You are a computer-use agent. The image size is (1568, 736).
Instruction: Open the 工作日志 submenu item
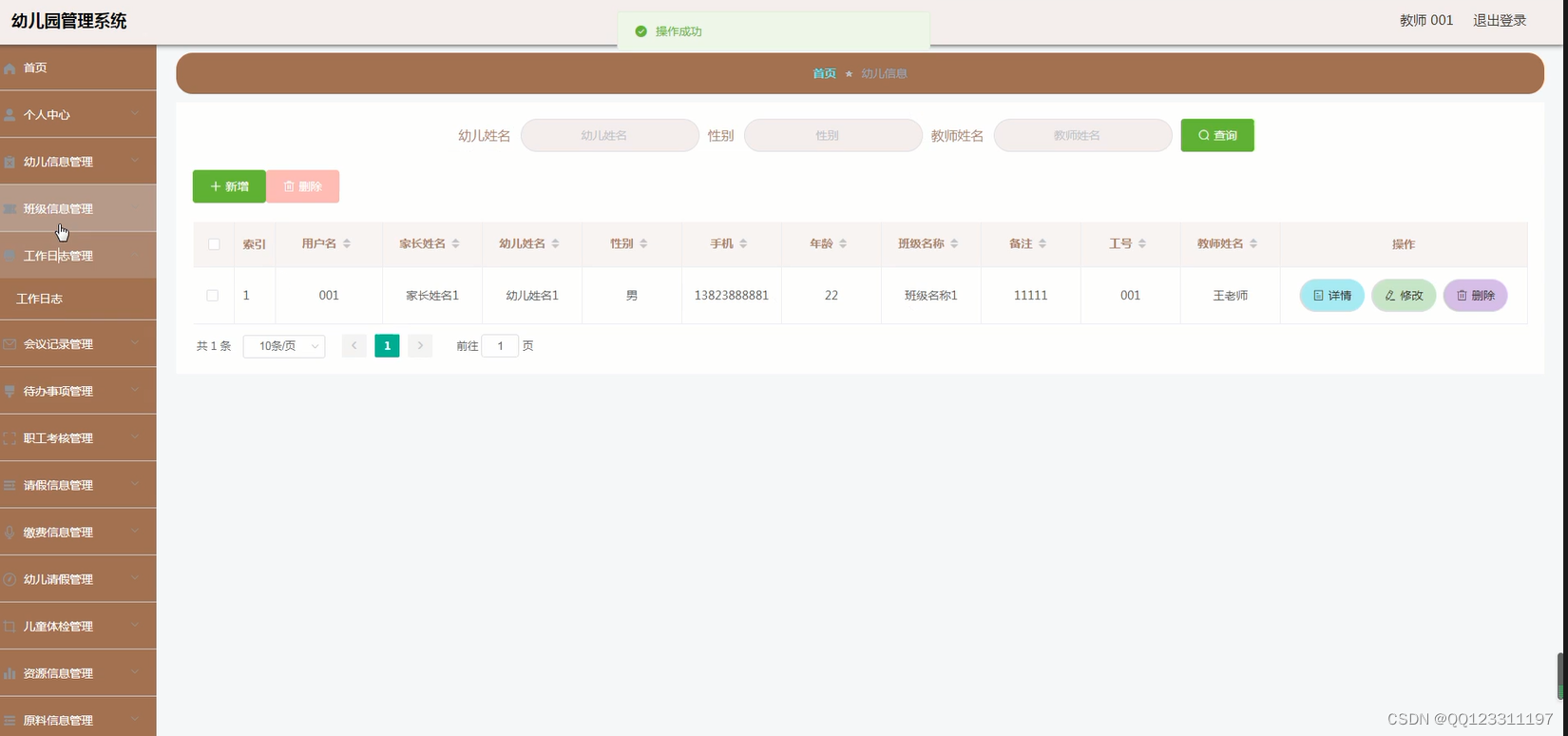click(x=78, y=299)
